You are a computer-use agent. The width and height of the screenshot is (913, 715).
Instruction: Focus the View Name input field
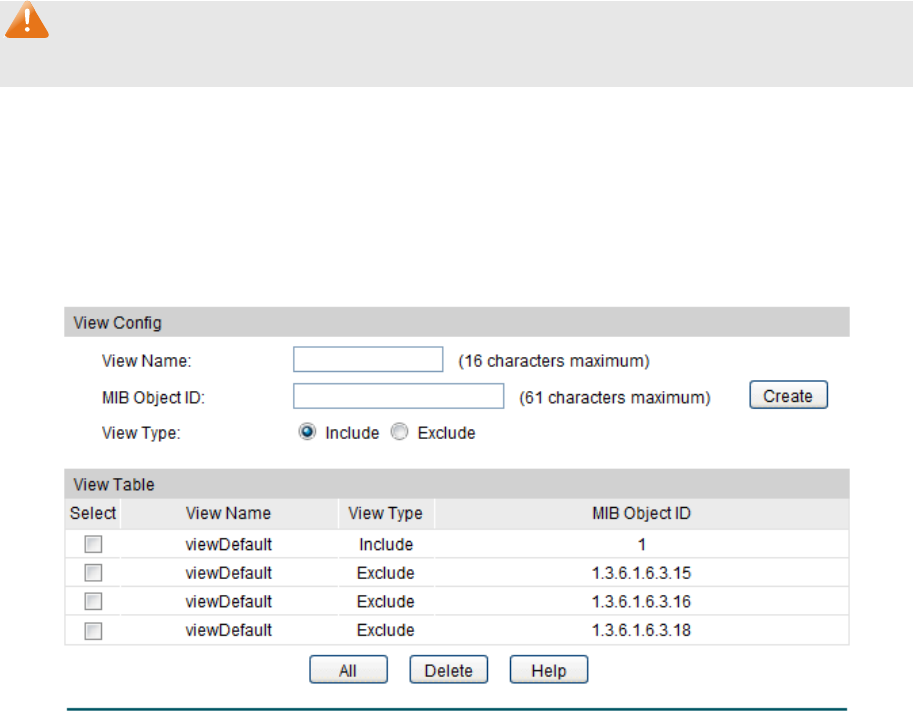pos(368,359)
